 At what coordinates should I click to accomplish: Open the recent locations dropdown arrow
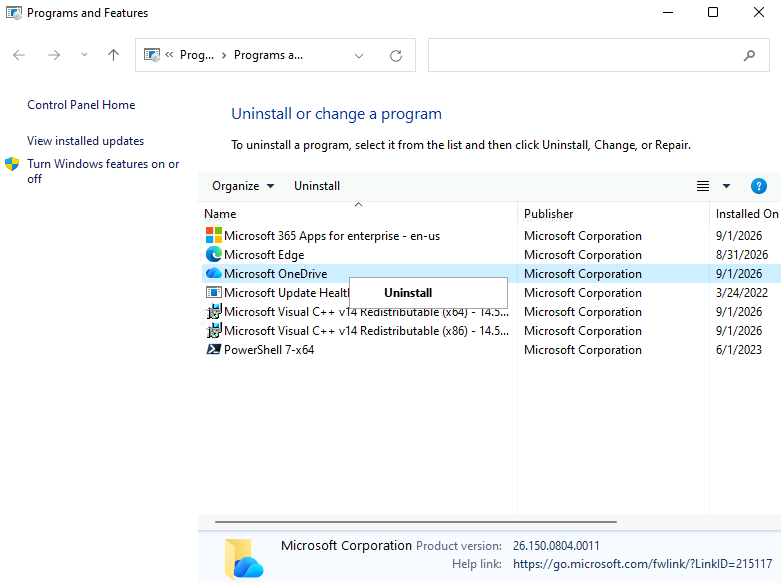pos(84,55)
